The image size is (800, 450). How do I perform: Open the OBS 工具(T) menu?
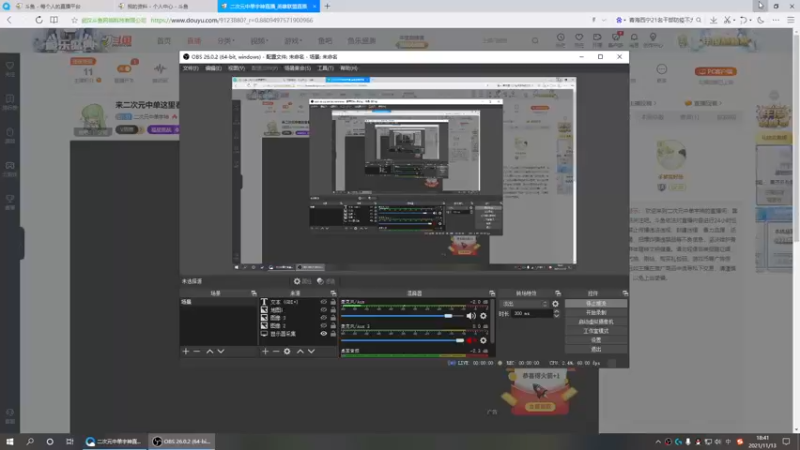click(326, 68)
